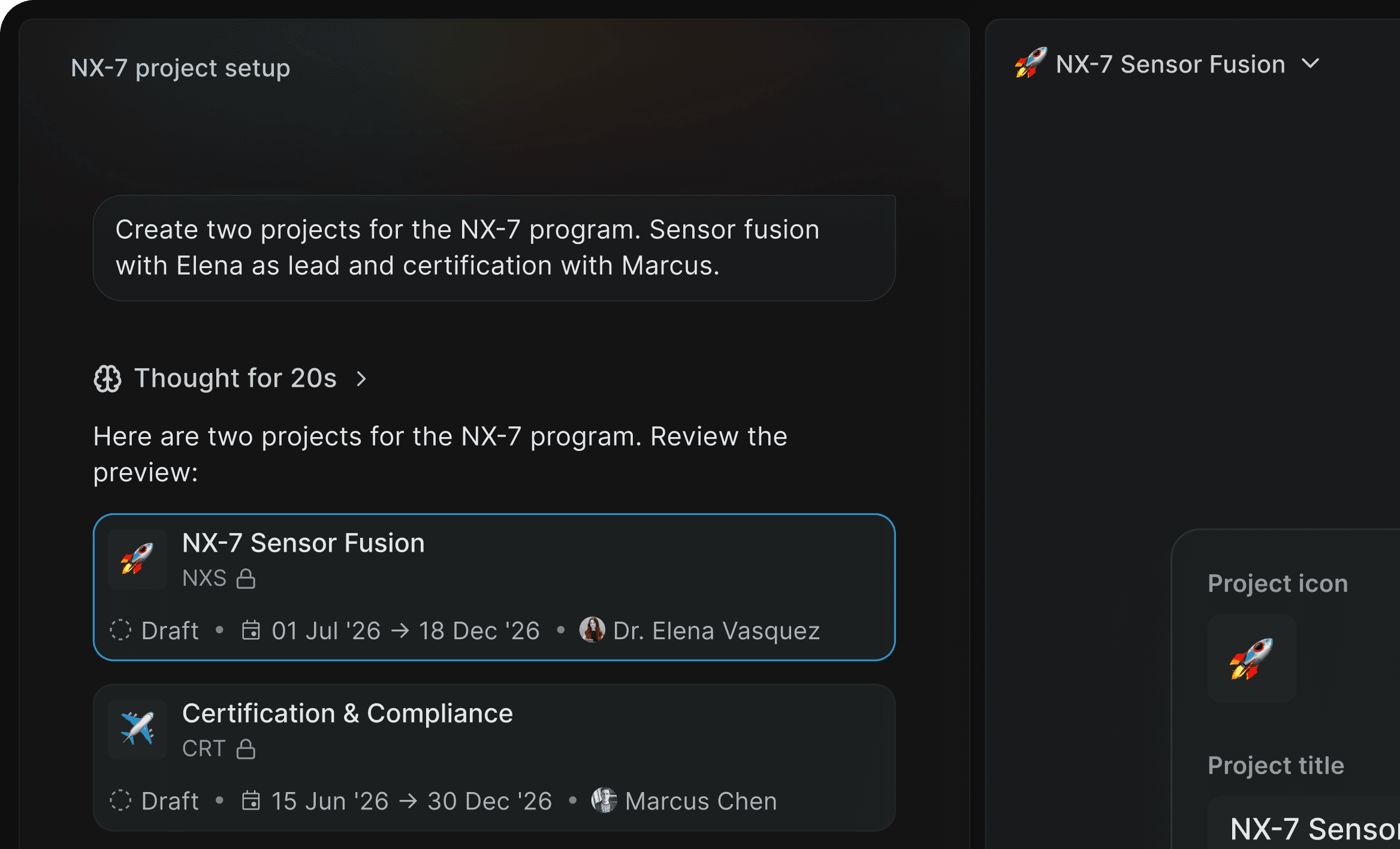Click the rocket icon on the Sensor Fusion card
1400x849 pixels.
(137, 559)
